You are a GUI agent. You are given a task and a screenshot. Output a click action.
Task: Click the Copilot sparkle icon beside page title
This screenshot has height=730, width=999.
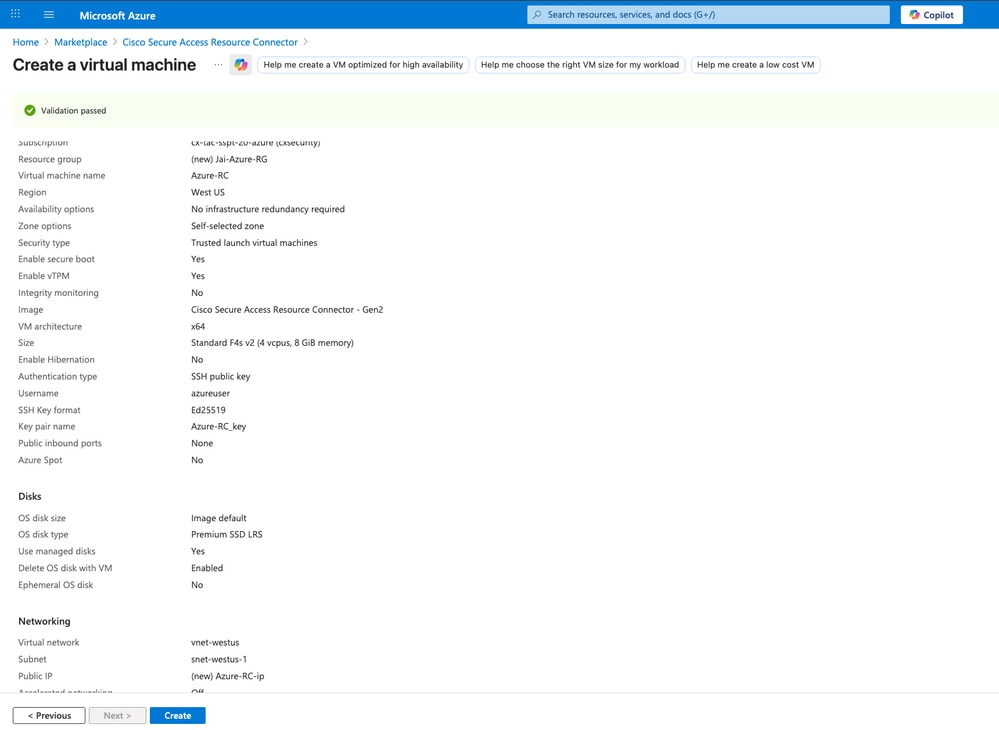click(239, 64)
